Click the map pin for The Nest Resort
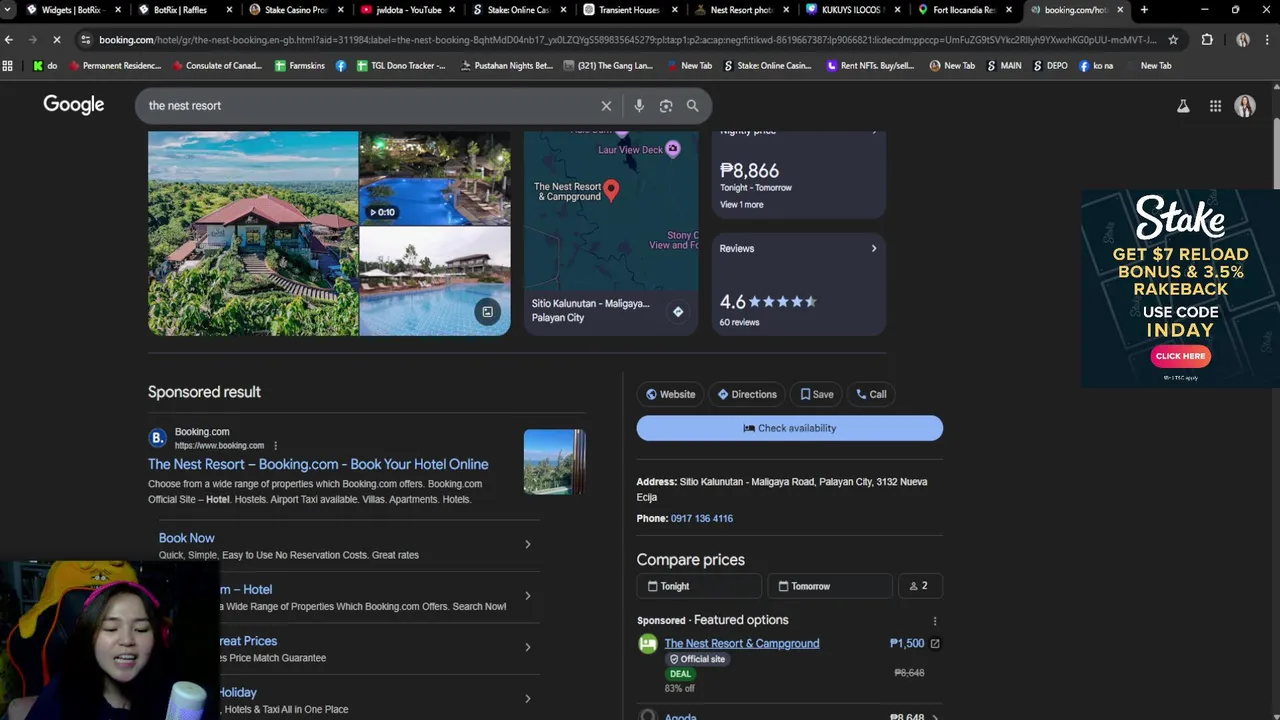 (611, 190)
